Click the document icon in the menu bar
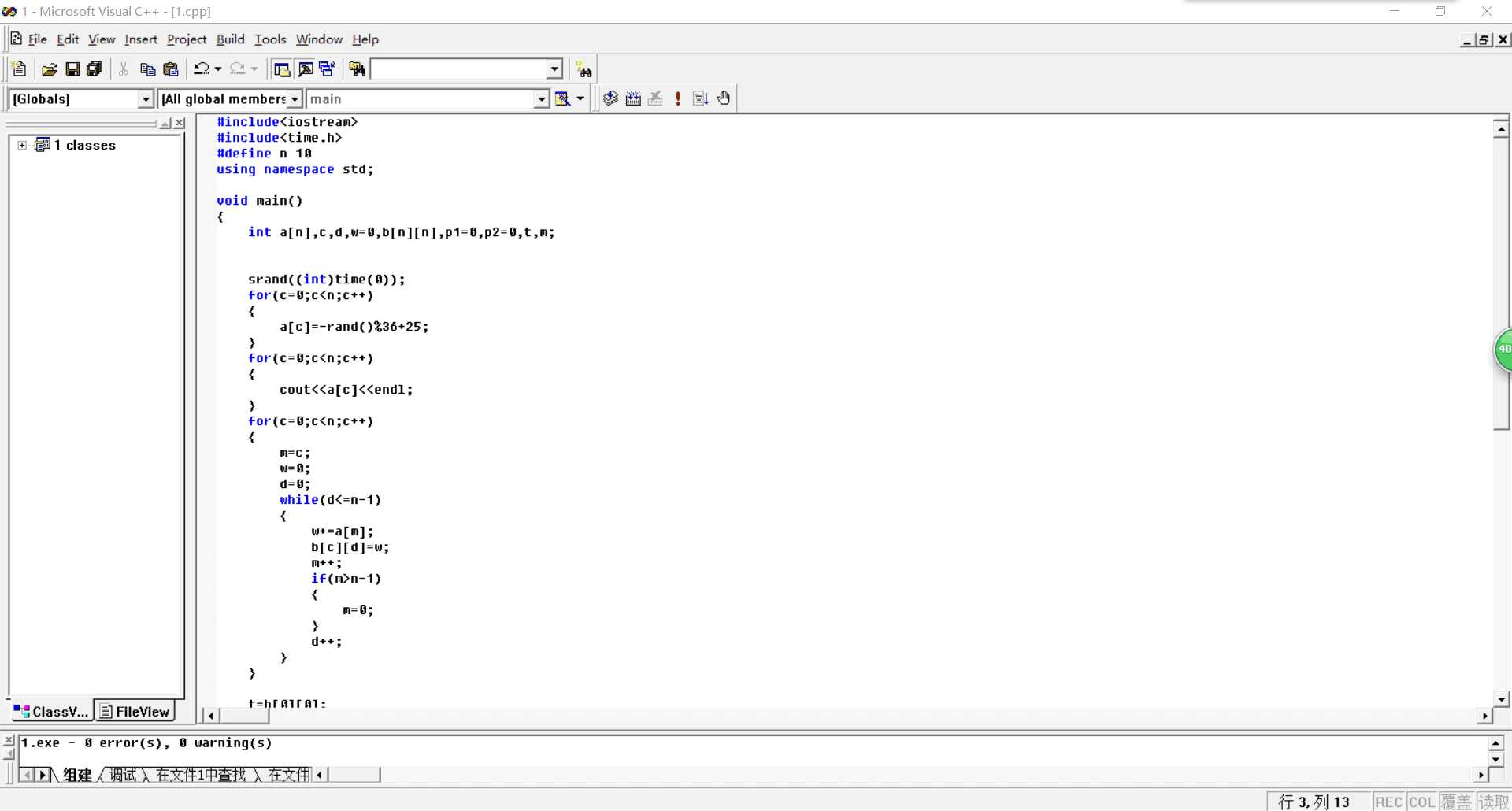The width and height of the screenshot is (1512, 811). tap(16, 39)
